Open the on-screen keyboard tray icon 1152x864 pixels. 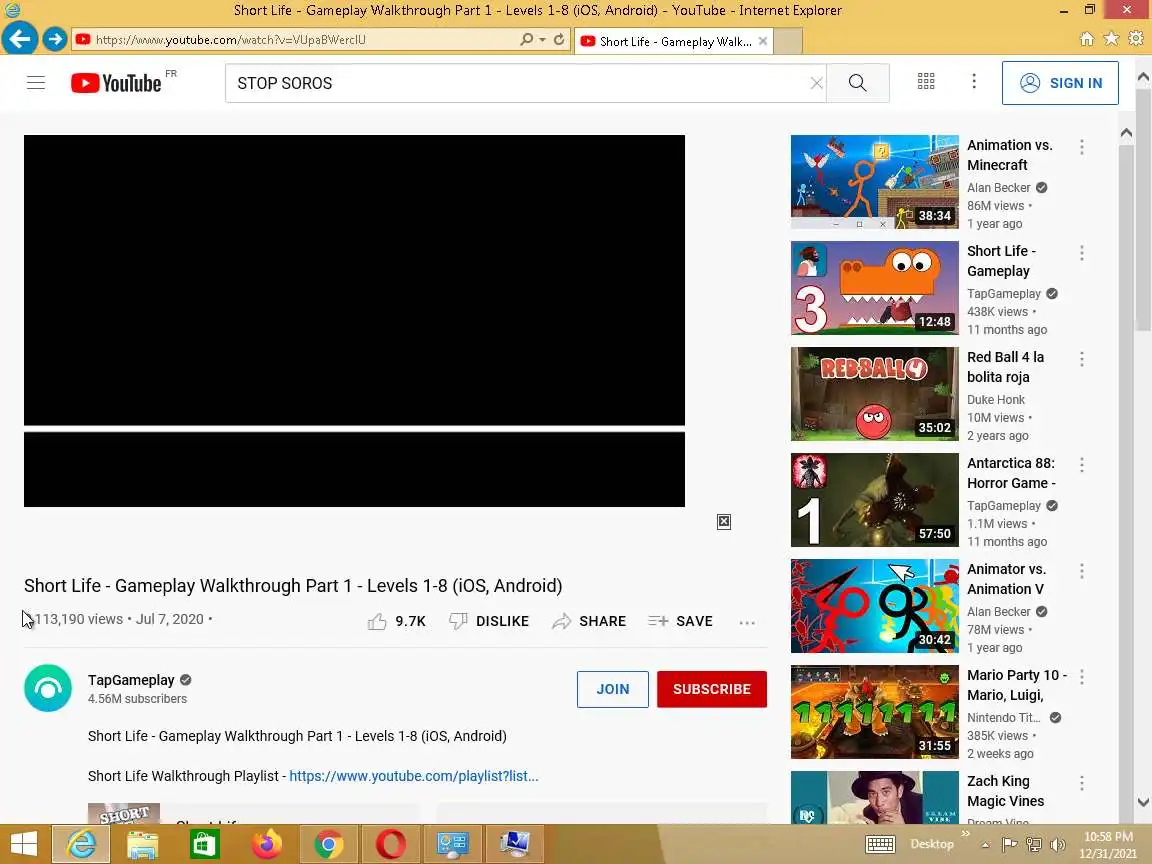point(880,844)
